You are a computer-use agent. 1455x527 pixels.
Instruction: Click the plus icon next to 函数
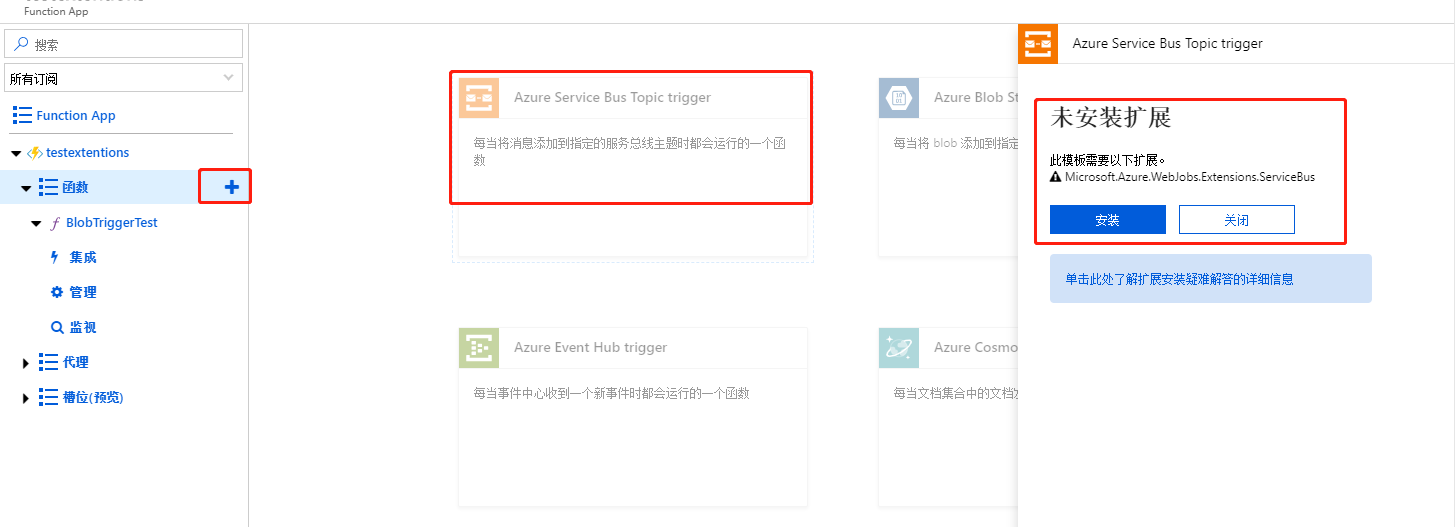point(231,187)
